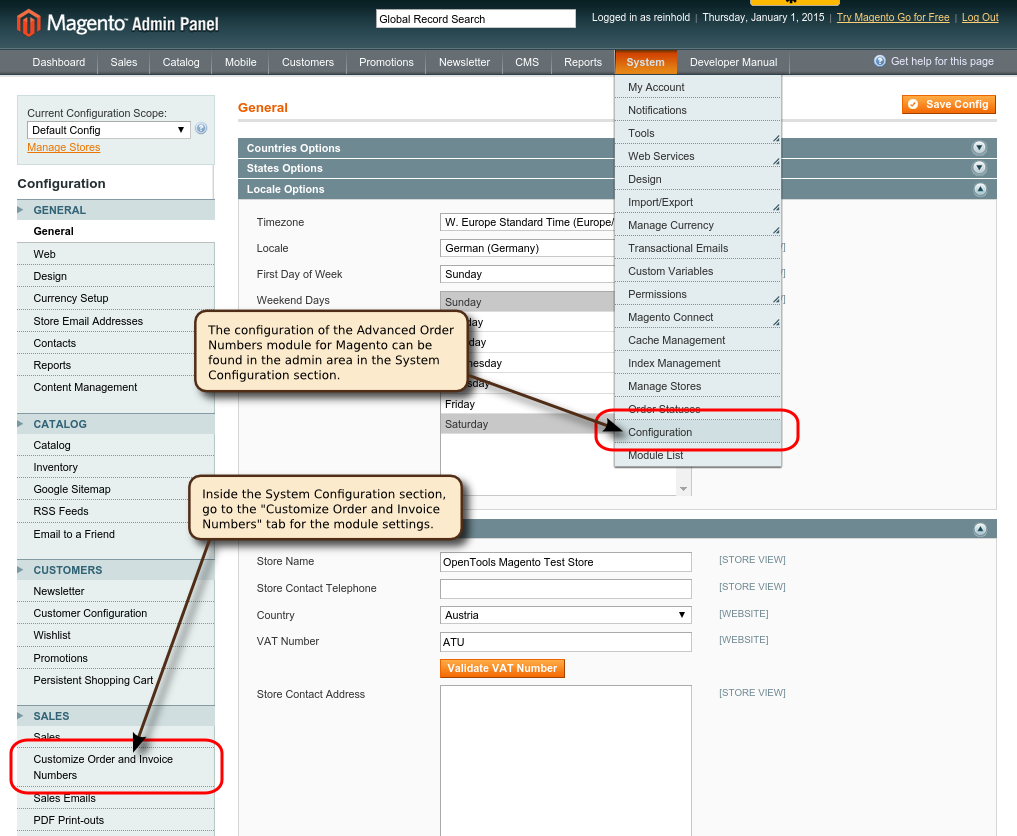Image resolution: width=1017 pixels, height=836 pixels.
Task: Click the Magento logo icon
Action: [29, 23]
